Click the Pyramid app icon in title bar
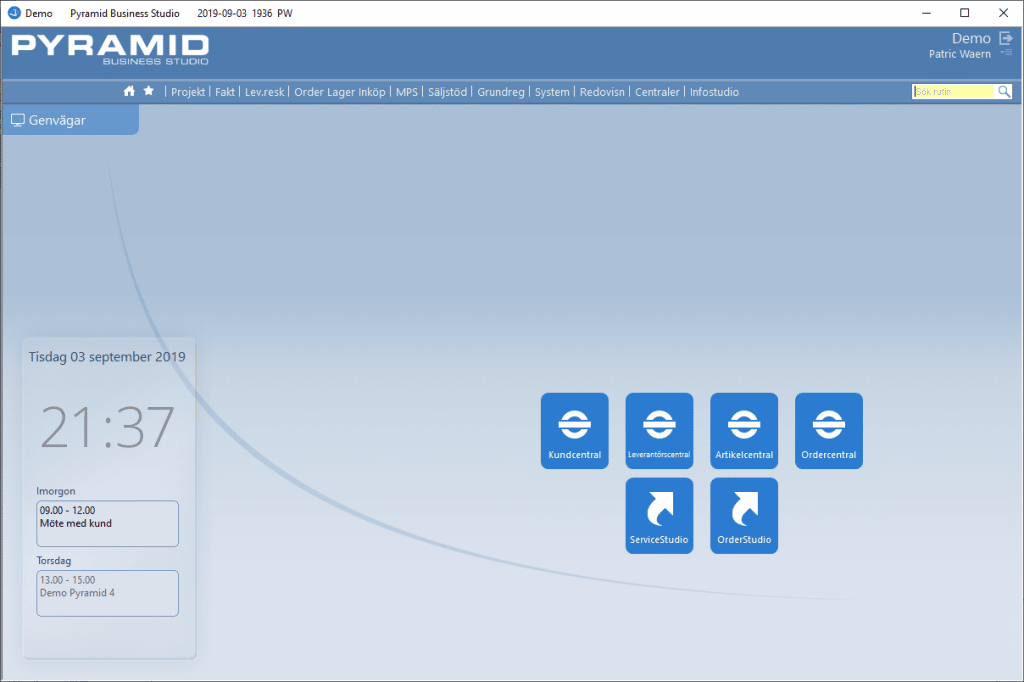The width and height of the screenshot is (1024, 682). click(x=14, y=13)
